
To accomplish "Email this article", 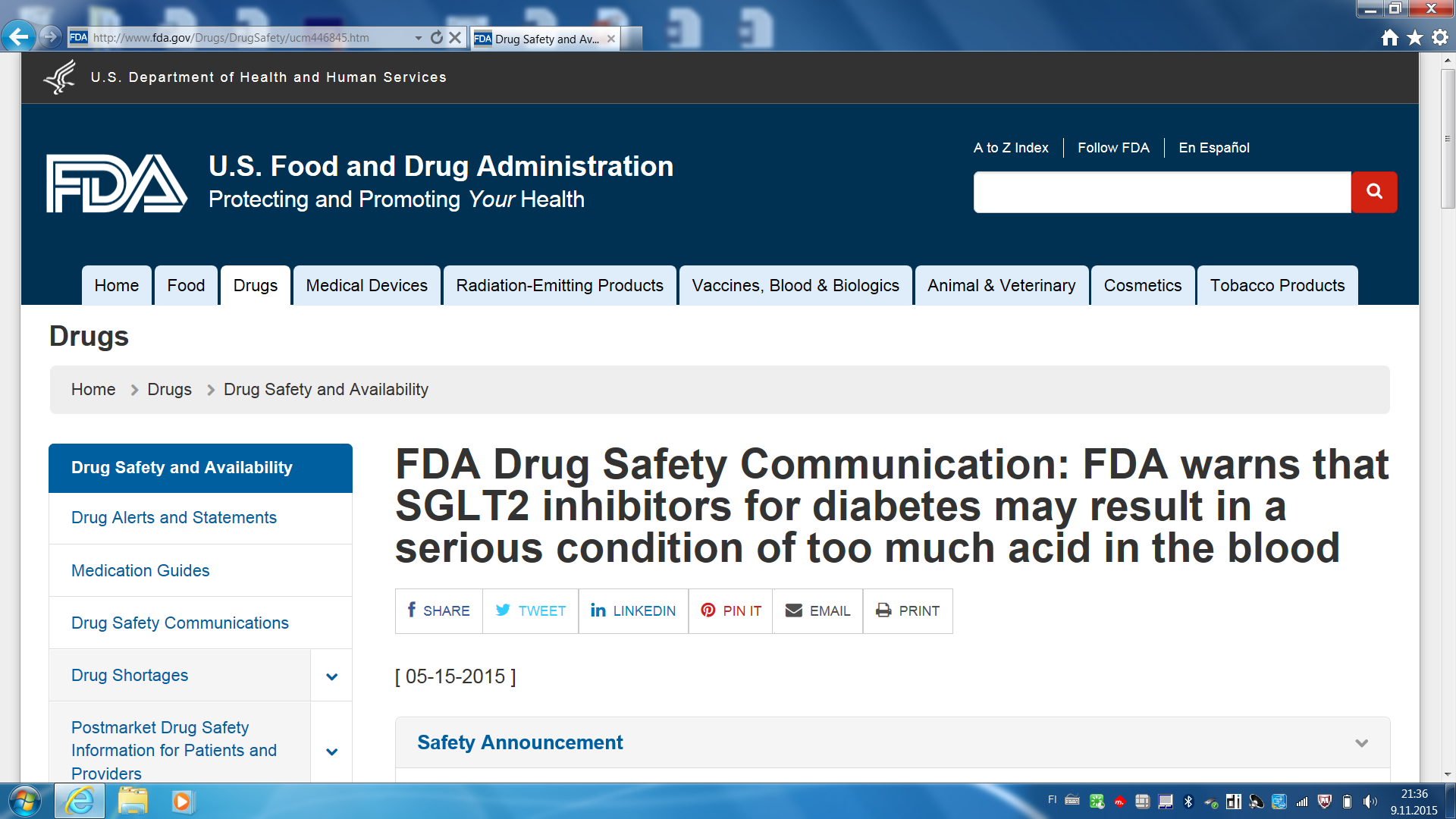I will click(817, 610).
